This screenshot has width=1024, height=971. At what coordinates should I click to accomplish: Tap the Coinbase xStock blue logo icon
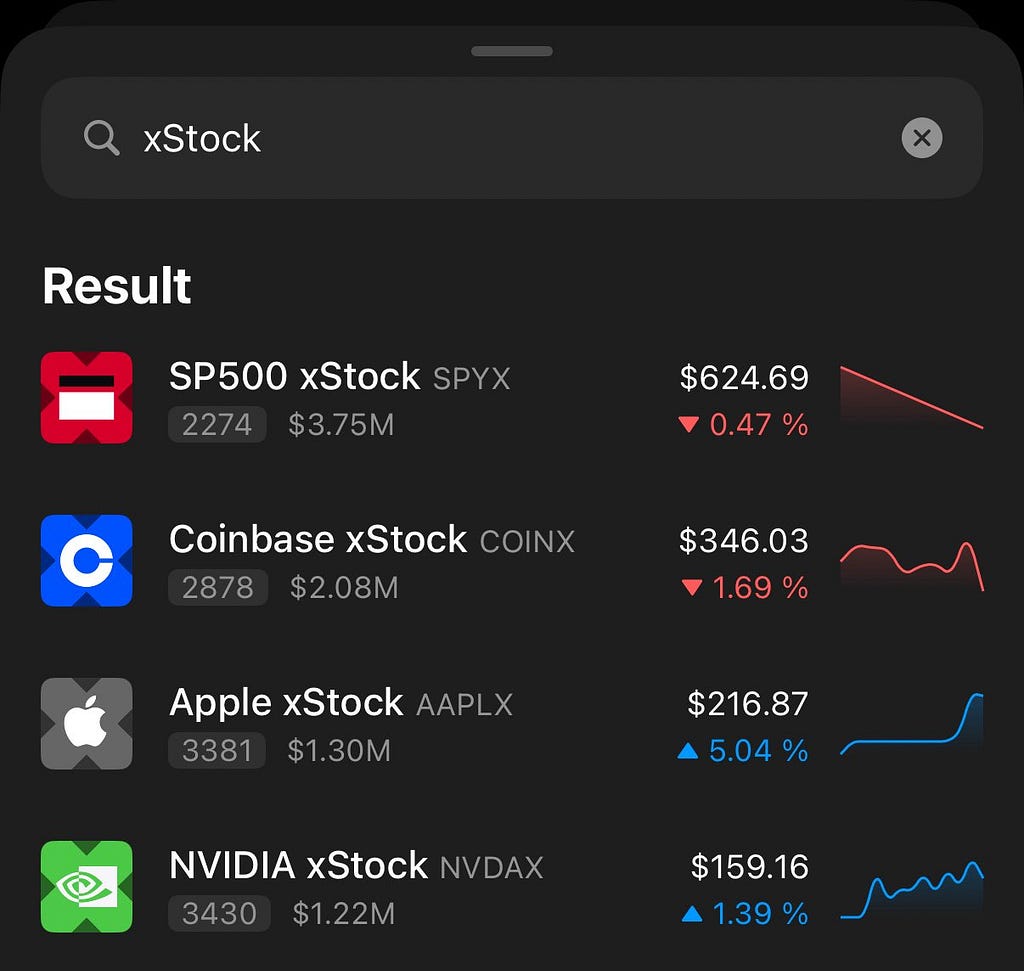pyautogui.click(x=87, y=560)
